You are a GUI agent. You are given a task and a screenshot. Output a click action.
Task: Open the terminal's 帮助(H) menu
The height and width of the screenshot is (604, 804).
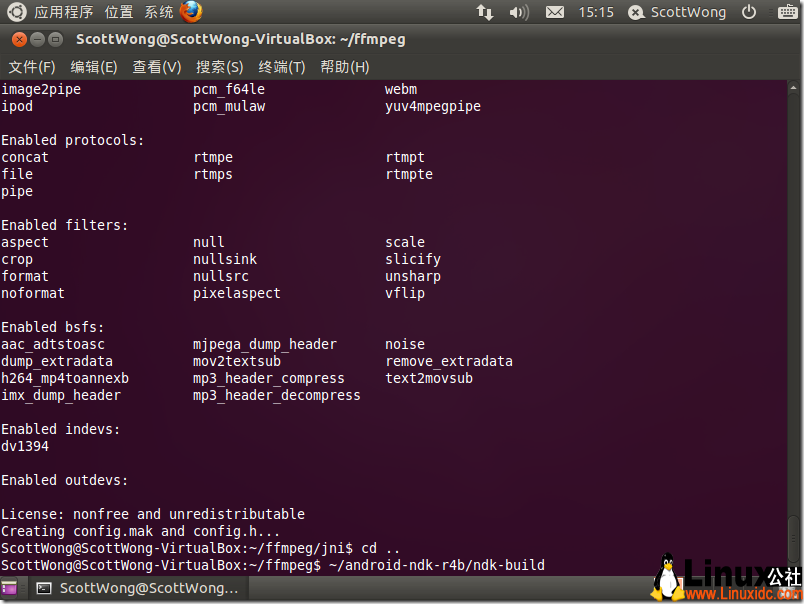pyautogui.click(x=344, y=66)
